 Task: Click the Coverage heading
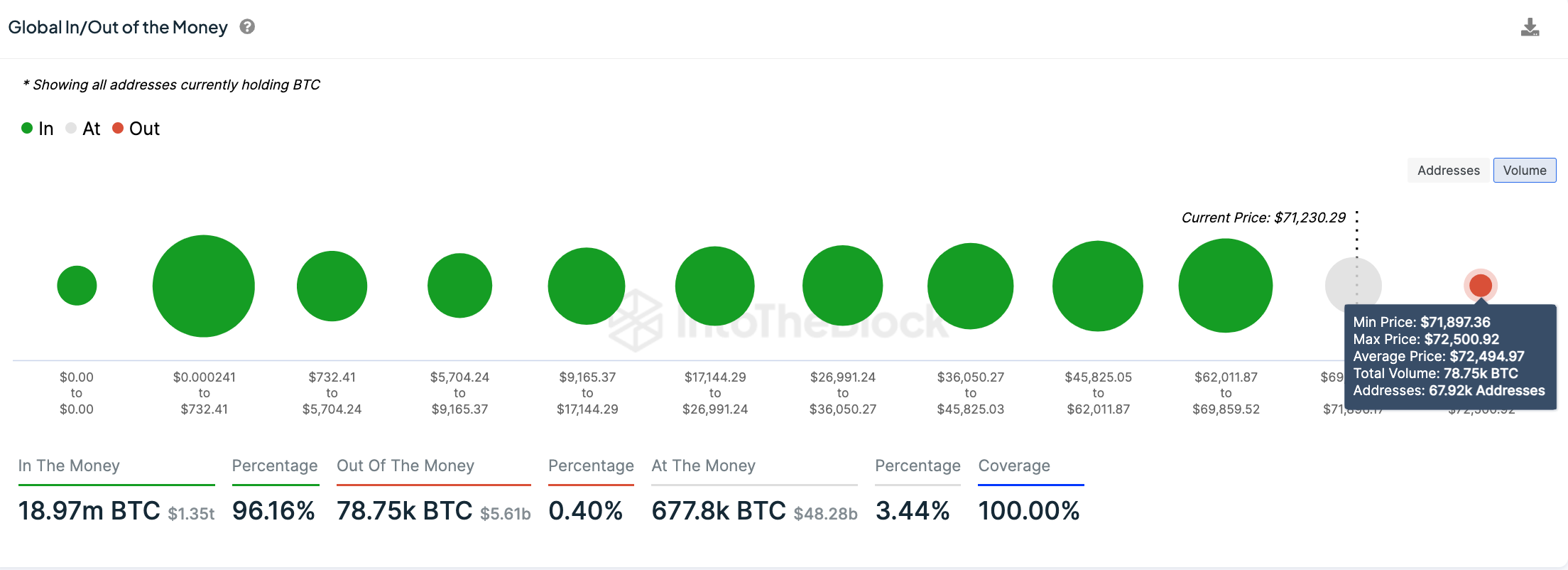click(x=1014, y=466)
